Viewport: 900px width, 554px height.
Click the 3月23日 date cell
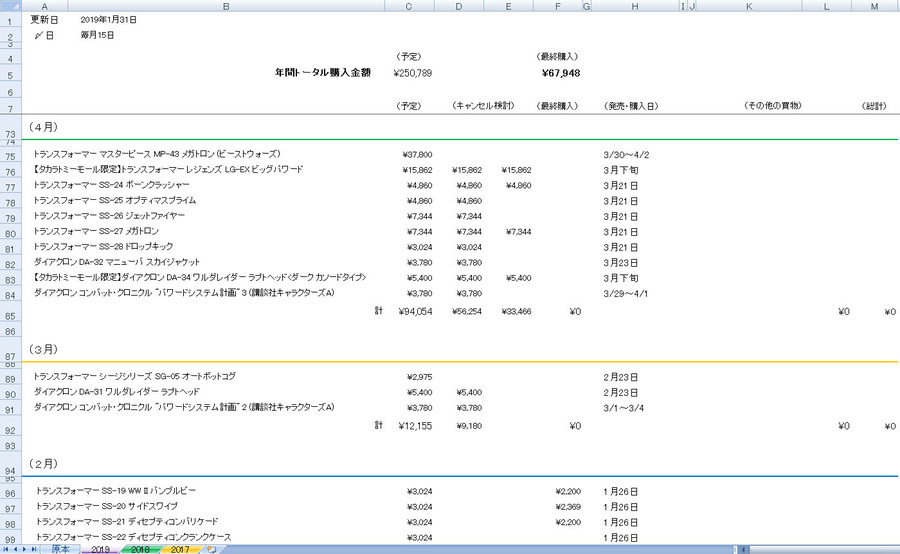point(620,263)
